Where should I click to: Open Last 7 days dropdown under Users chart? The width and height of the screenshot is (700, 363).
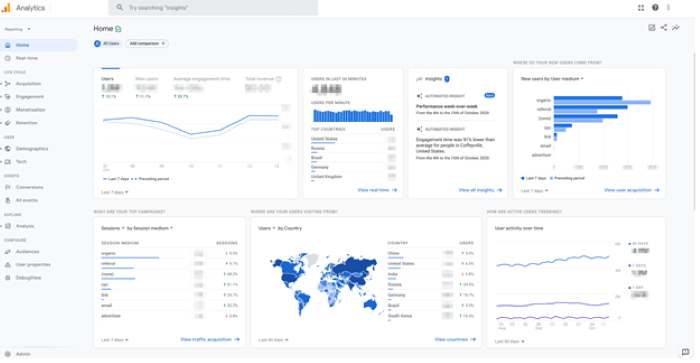[115, 192]
